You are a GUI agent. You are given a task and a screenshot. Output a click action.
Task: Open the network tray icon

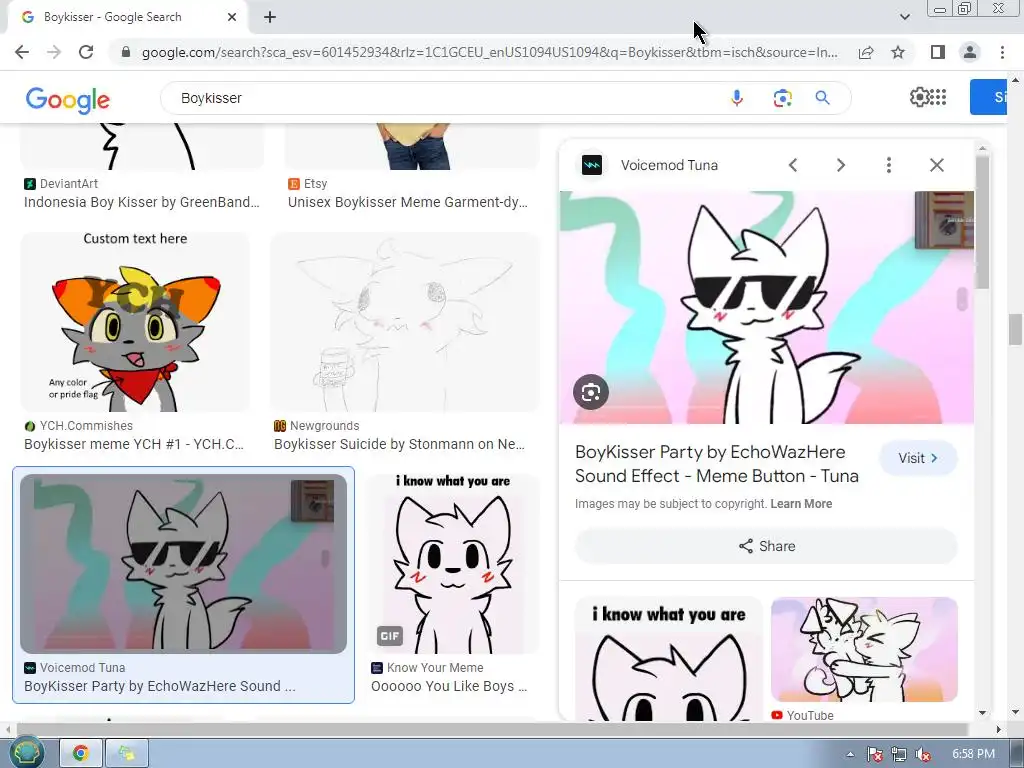pyautogui.click(x=899, y=754)
